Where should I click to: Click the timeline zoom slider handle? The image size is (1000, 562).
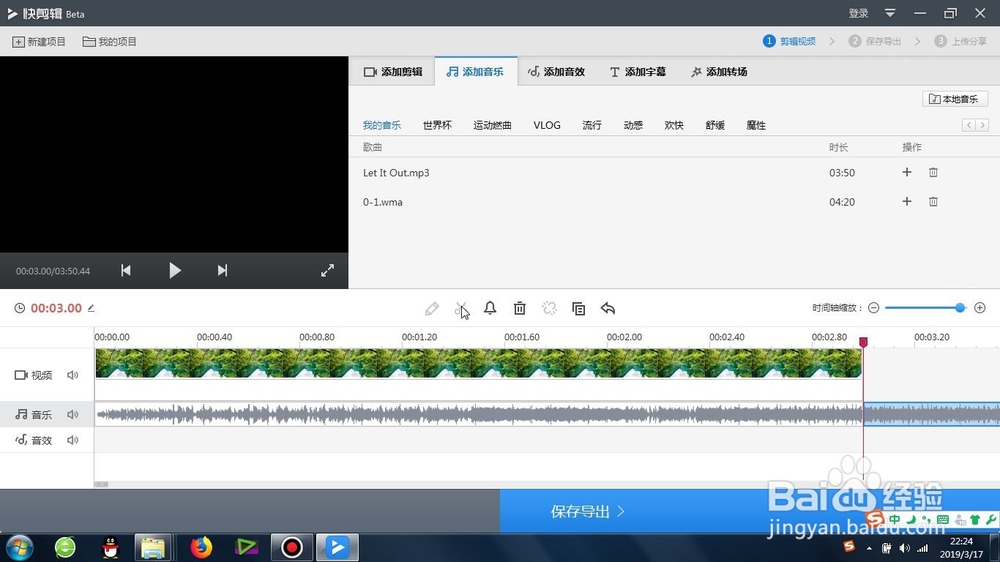point(960,308)
